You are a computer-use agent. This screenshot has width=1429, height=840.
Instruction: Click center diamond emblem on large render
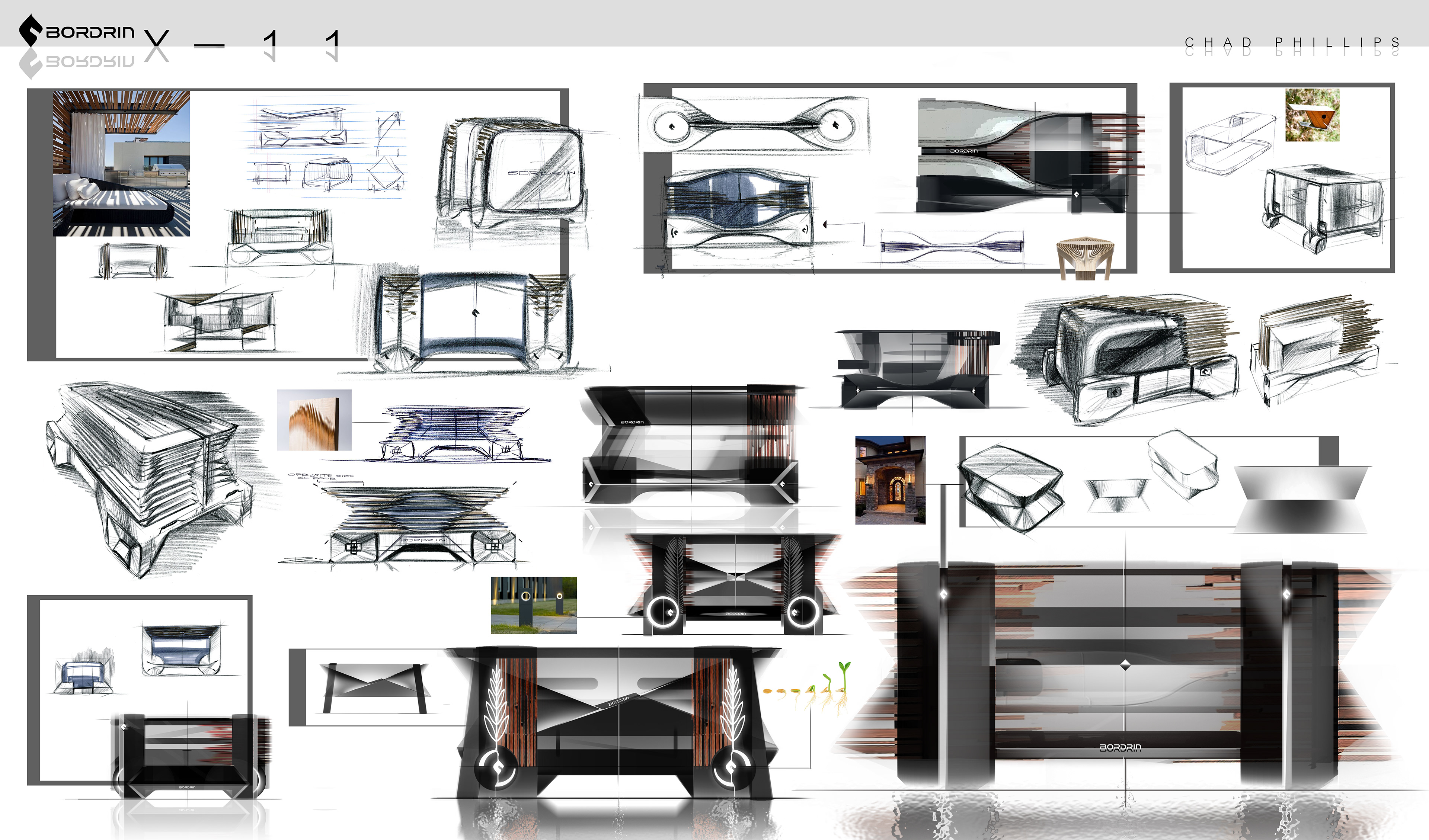click(1125, 666)
